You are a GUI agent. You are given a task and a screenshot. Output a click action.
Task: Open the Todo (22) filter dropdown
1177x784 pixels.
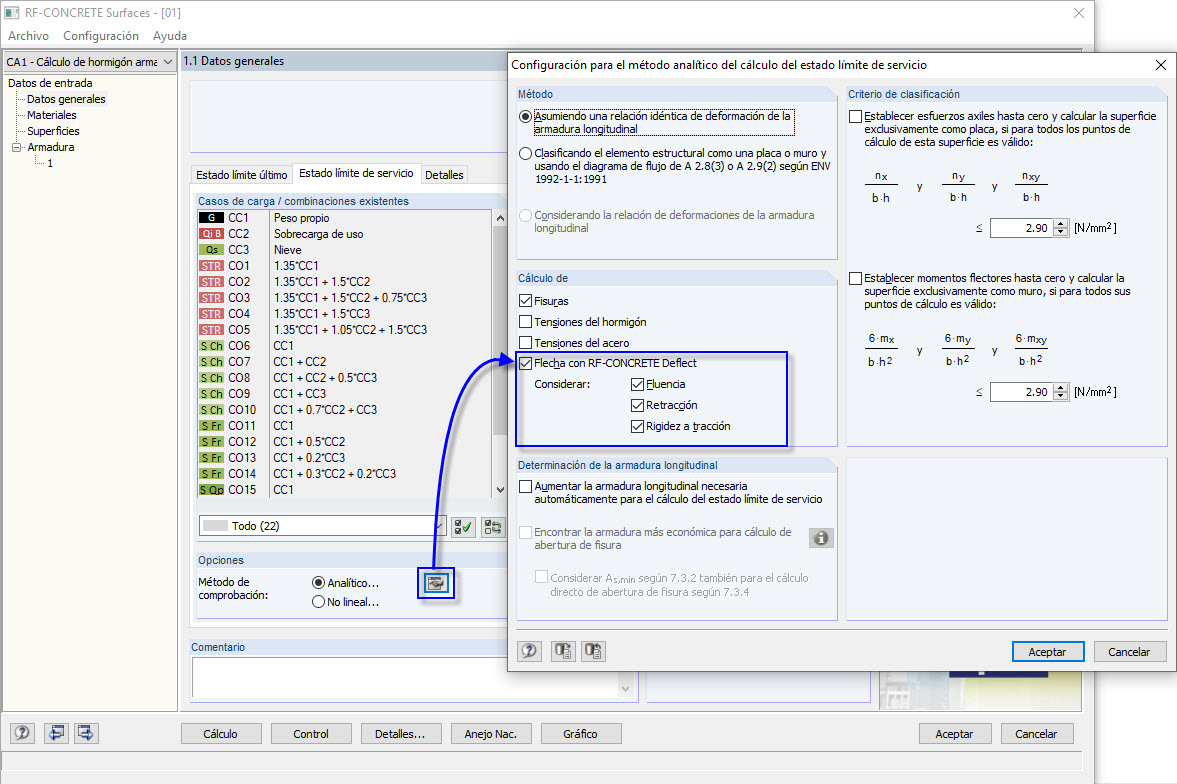(439, 526)
